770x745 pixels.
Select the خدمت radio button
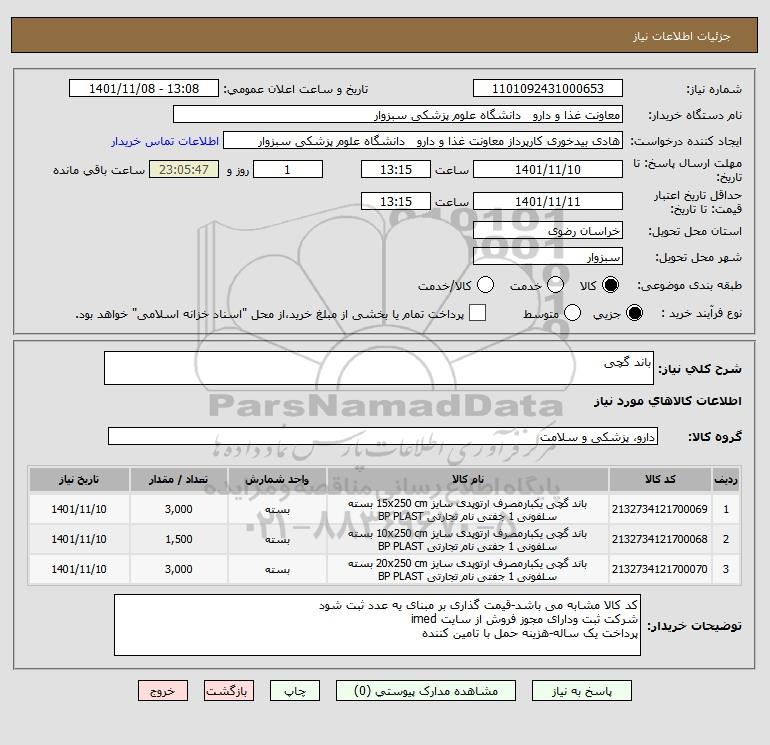point(555,285)
